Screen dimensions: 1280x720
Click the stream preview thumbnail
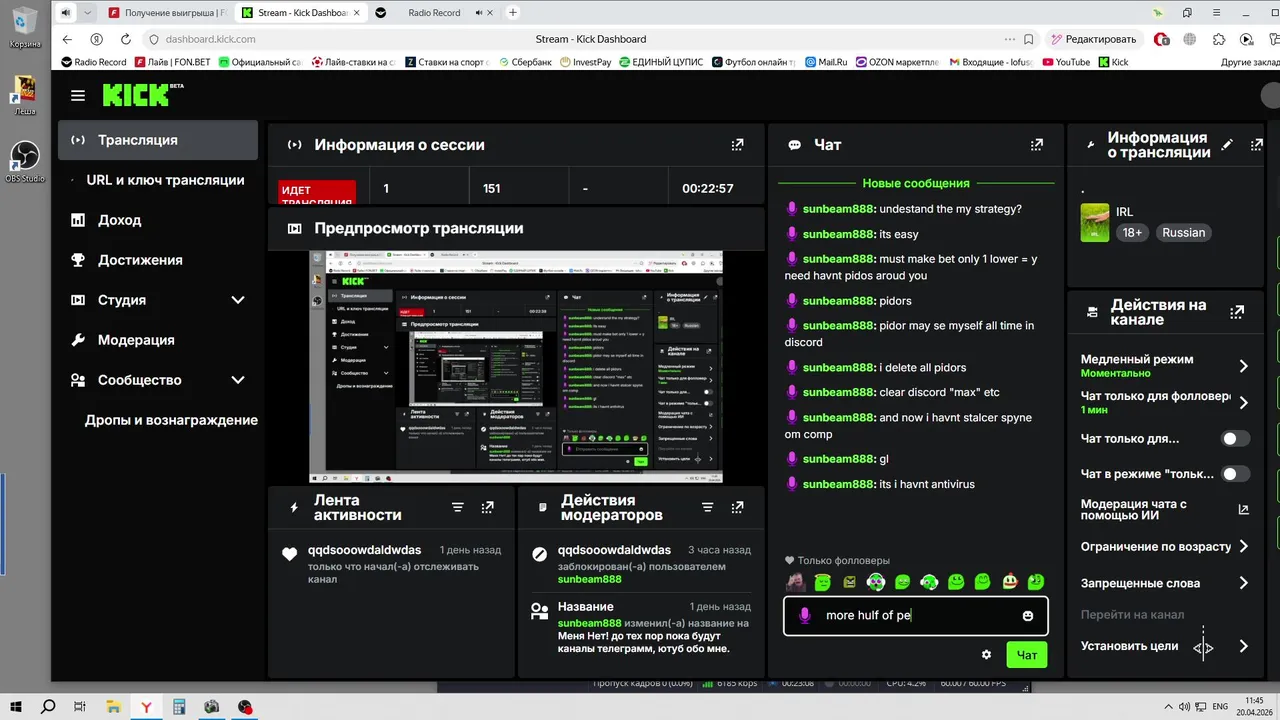pyautogui.click(x=516, y=367)
